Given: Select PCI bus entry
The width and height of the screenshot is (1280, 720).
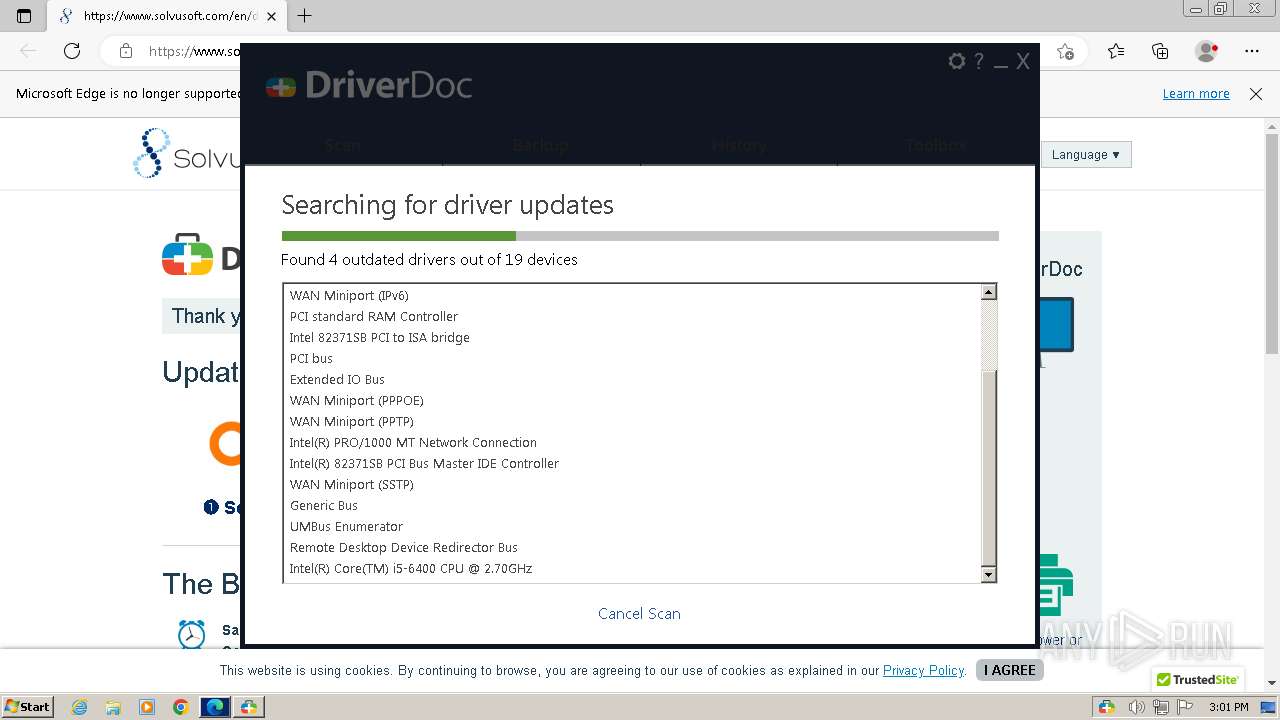Looking at the screenshot, I should tap(311, 359).
